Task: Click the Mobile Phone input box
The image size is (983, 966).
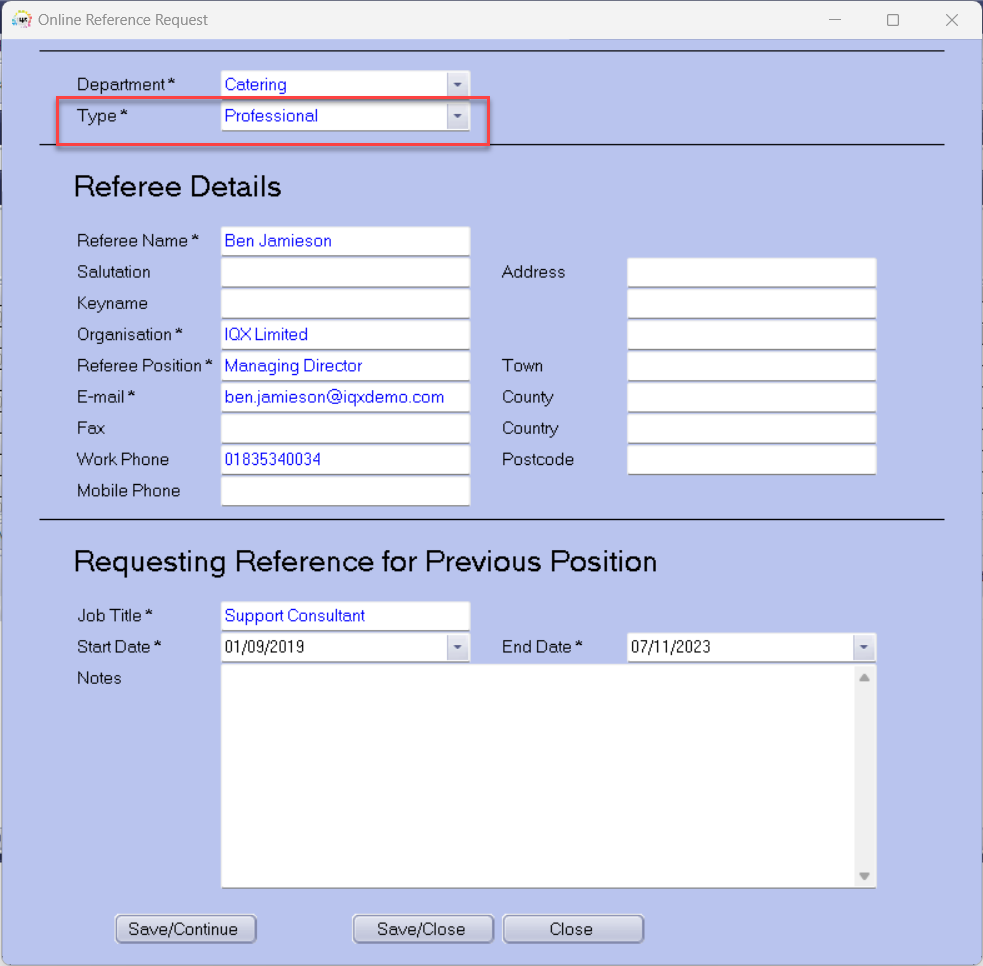Action: pos(345,491)
